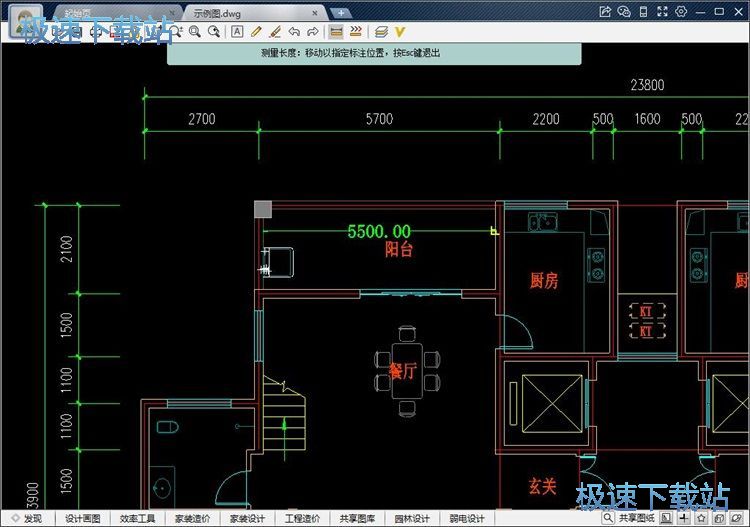Open the WeChat icon in title bar
The height and width of the screenshot is (527, 750).
pos(624,12)
